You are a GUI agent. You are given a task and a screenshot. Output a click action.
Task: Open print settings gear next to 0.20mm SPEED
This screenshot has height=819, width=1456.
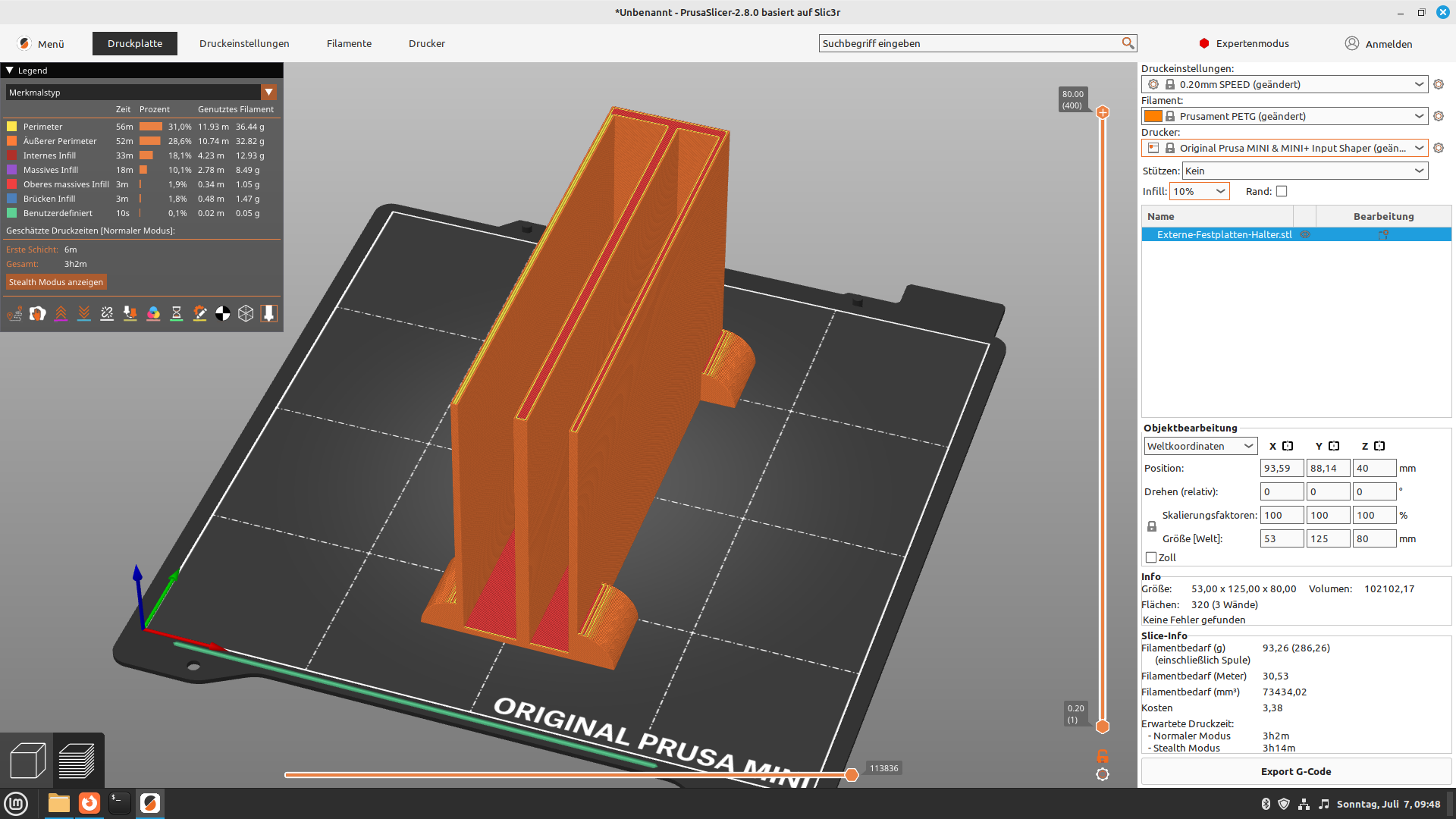[1439, 84]
